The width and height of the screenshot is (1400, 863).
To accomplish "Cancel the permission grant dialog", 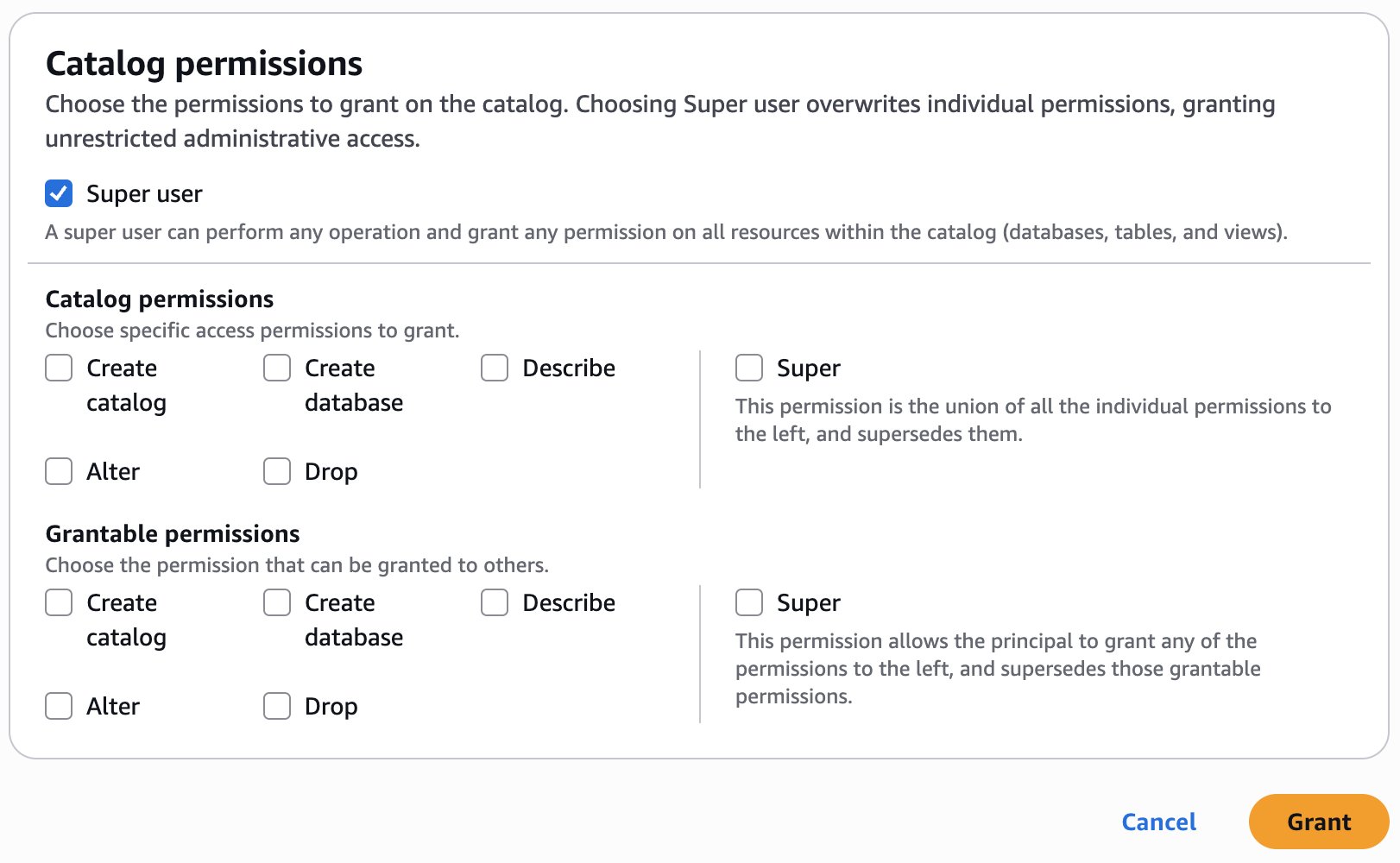I will (1158, 822).
